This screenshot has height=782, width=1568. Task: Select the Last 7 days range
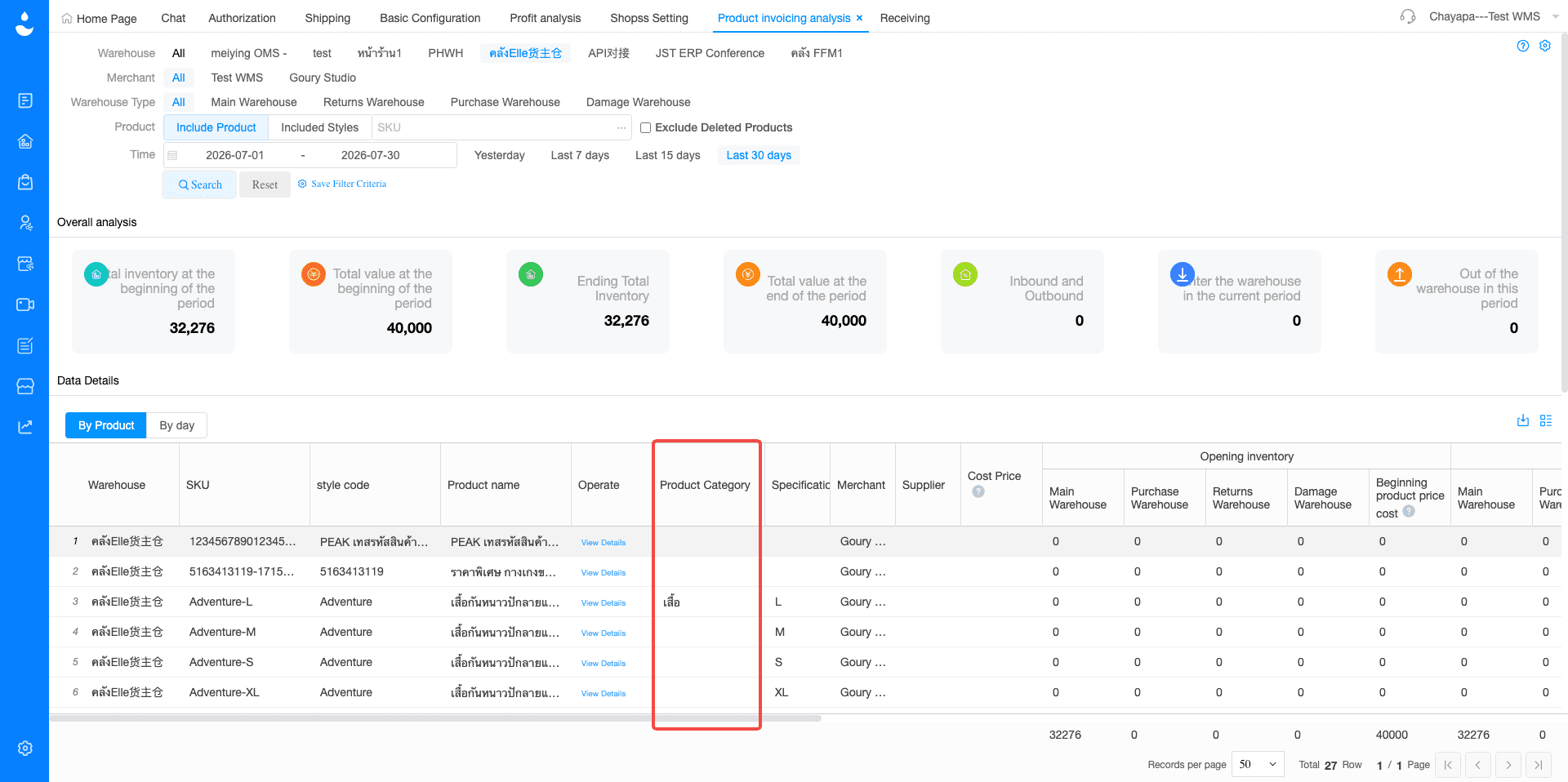tap(580, 155)
